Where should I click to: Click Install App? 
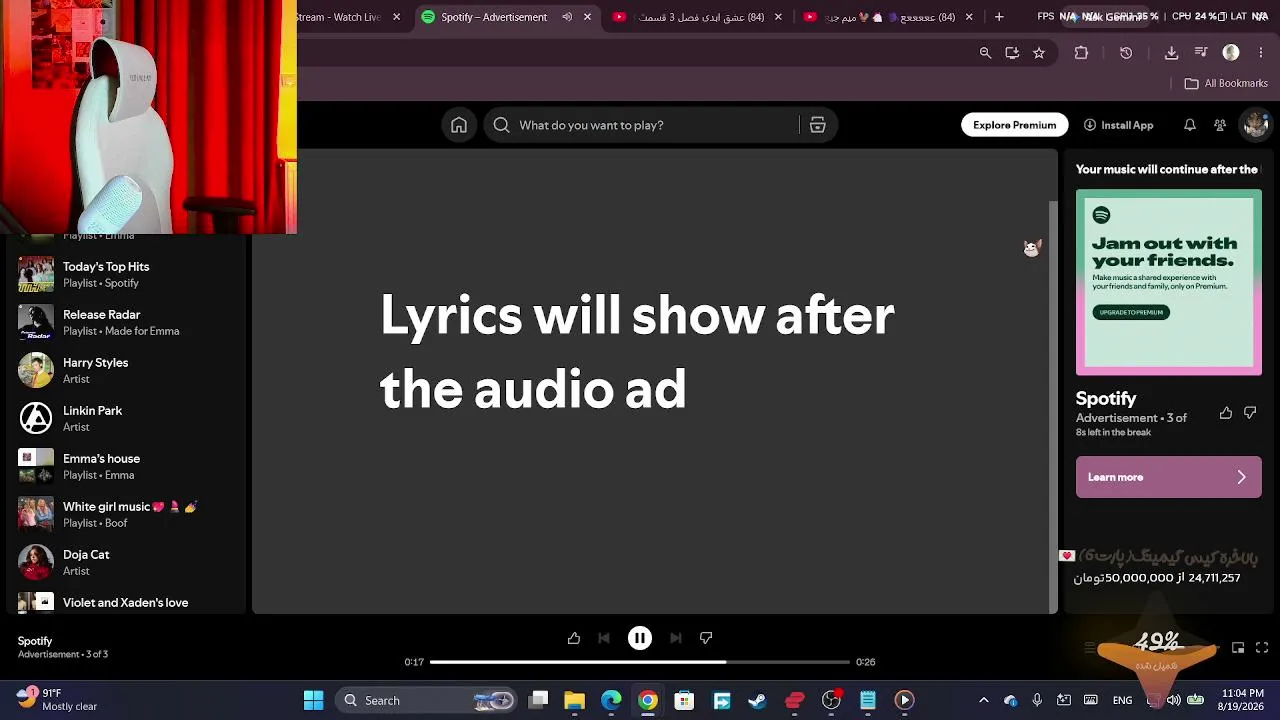(1118, 125)
